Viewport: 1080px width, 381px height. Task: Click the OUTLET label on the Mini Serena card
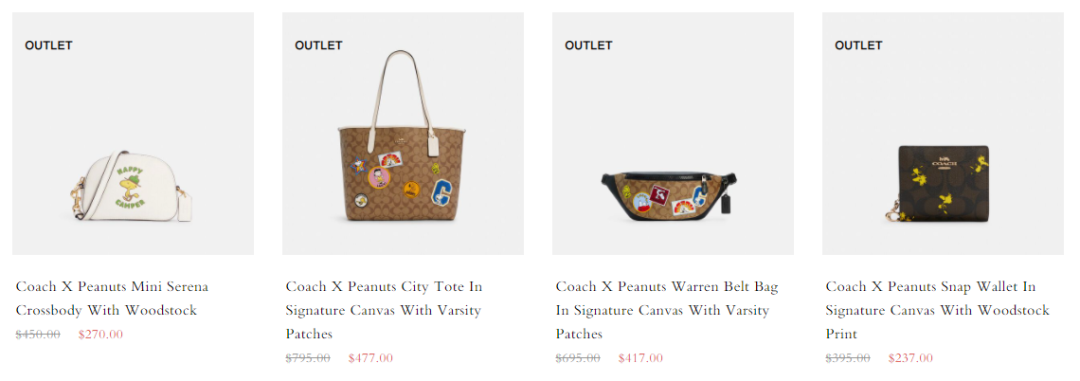[48, 45]
